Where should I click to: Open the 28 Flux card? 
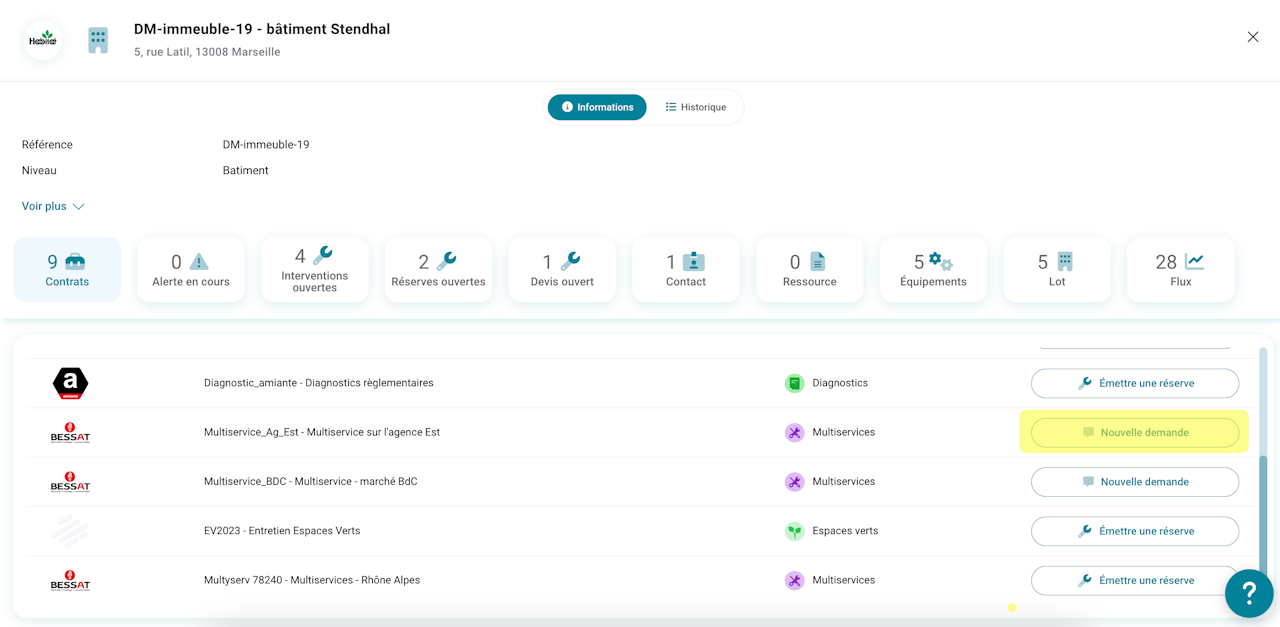tap(1180, 270)
